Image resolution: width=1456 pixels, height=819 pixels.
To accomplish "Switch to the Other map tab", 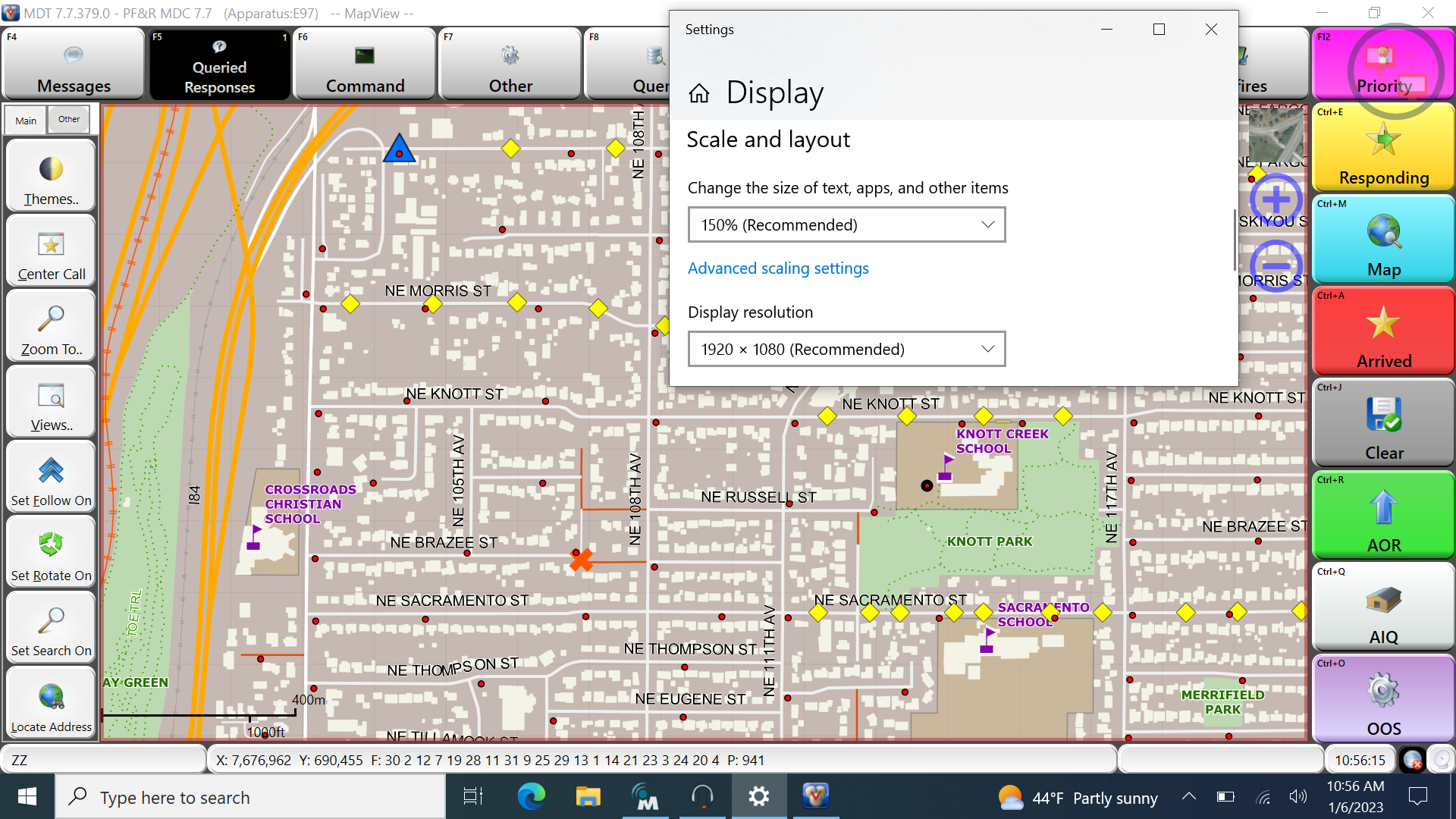I will pos(68,119).
